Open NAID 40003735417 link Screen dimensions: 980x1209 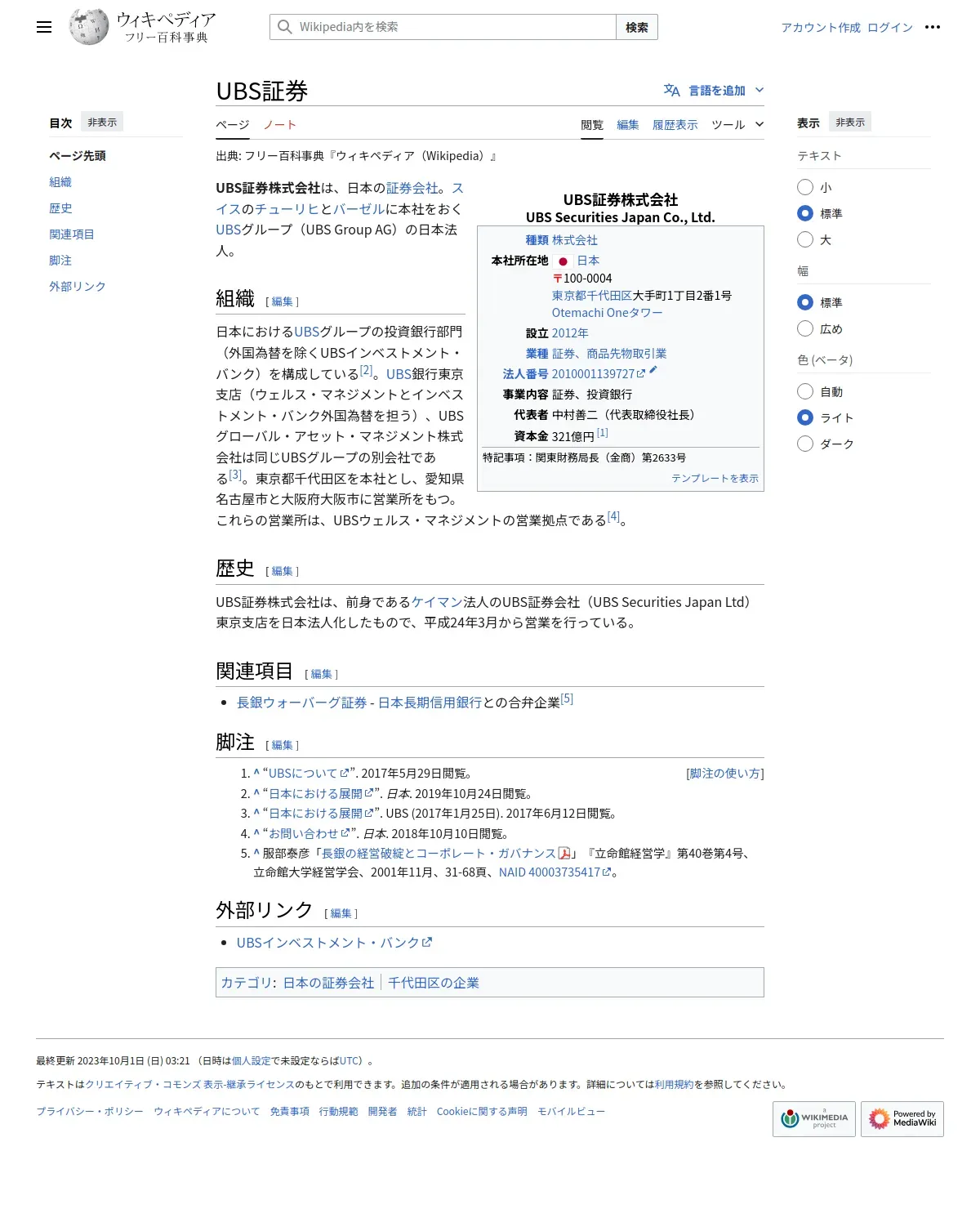pyautogui.click(x=555, y=872)
